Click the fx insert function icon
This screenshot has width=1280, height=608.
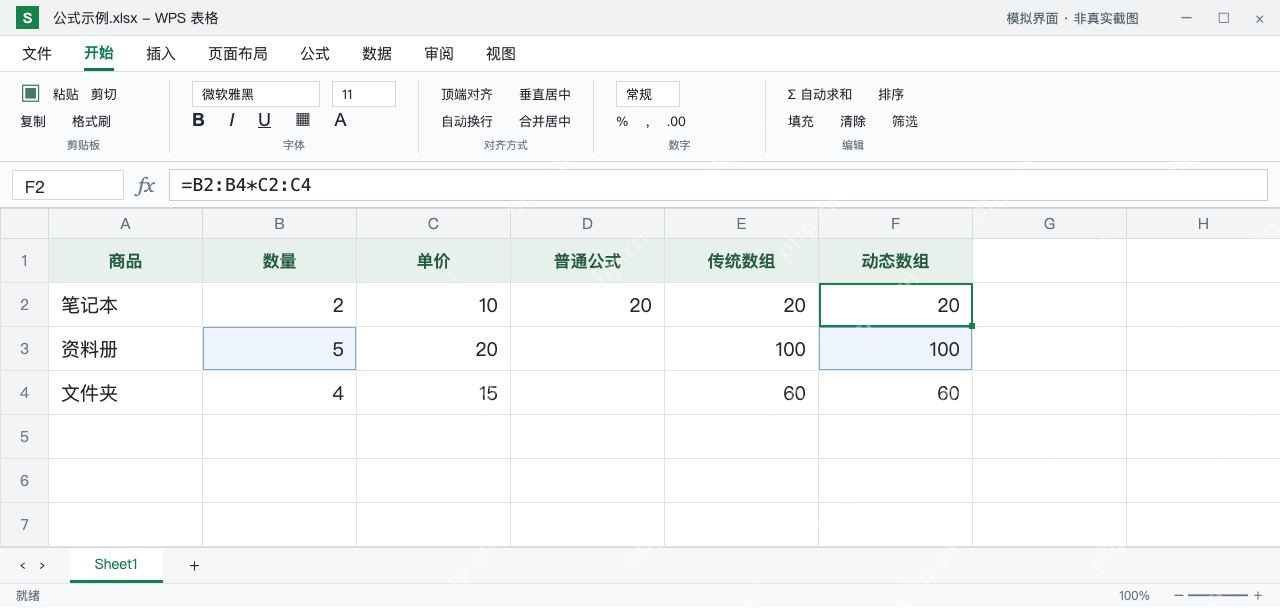[146, 185]
